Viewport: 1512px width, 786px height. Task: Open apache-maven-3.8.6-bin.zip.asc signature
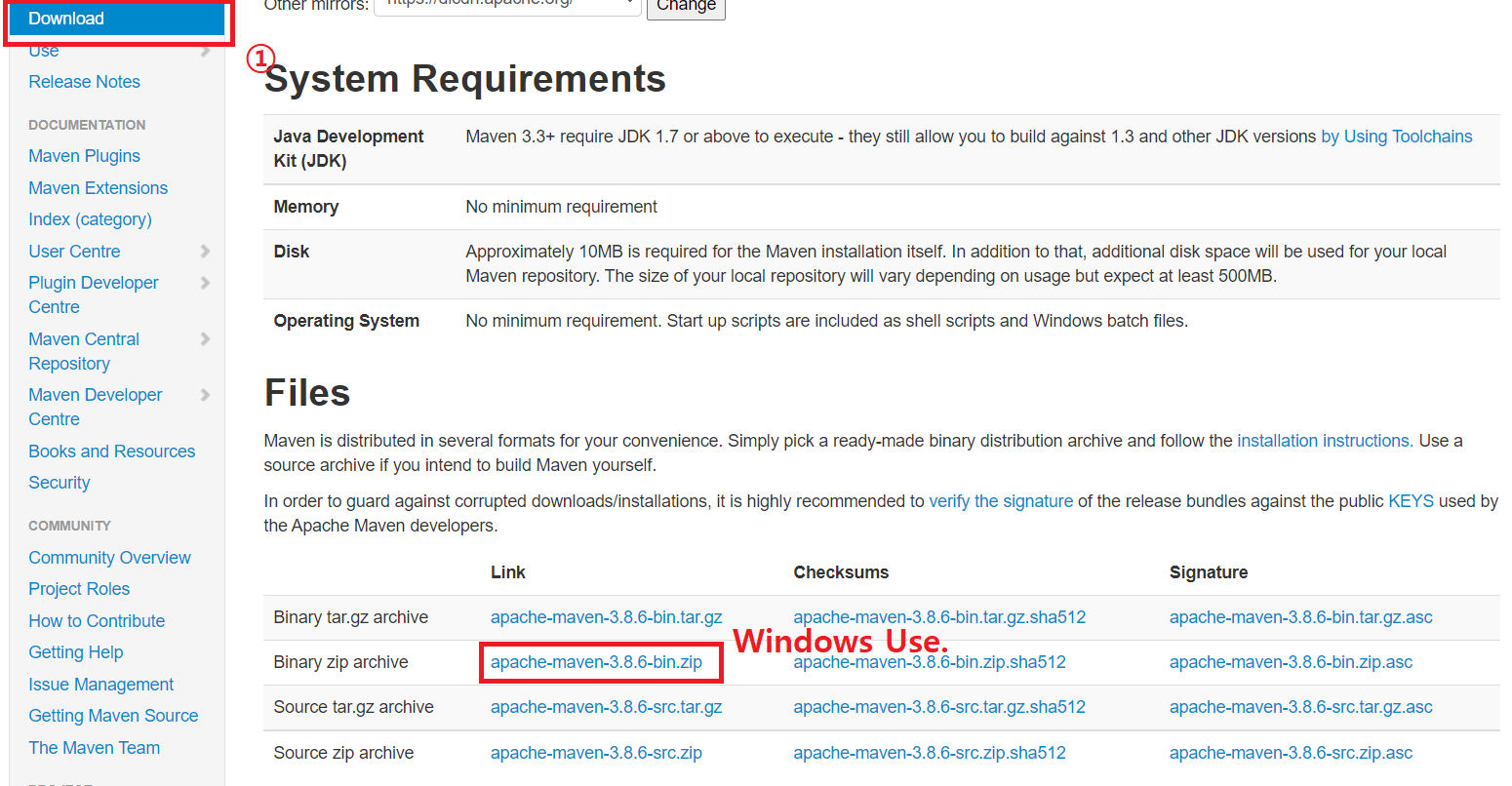(1291, 662)
